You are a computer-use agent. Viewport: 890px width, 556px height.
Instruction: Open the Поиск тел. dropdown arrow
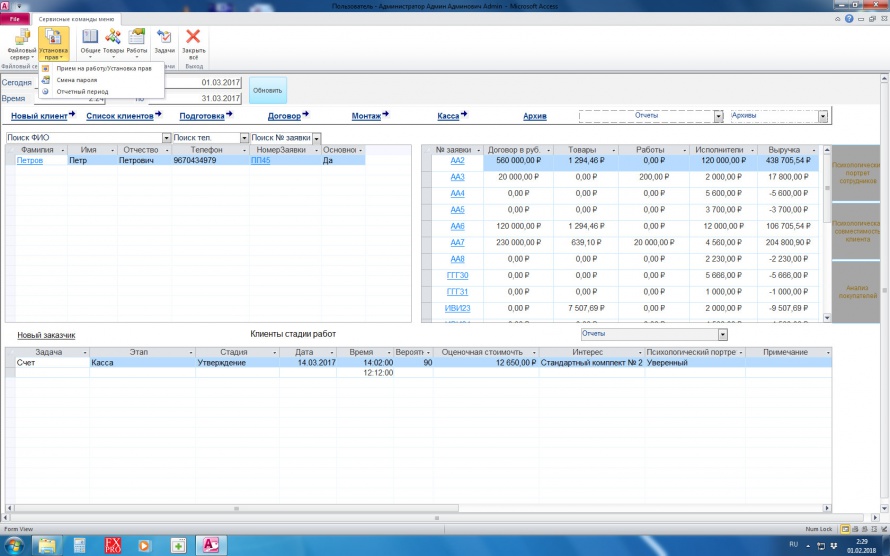243,138
